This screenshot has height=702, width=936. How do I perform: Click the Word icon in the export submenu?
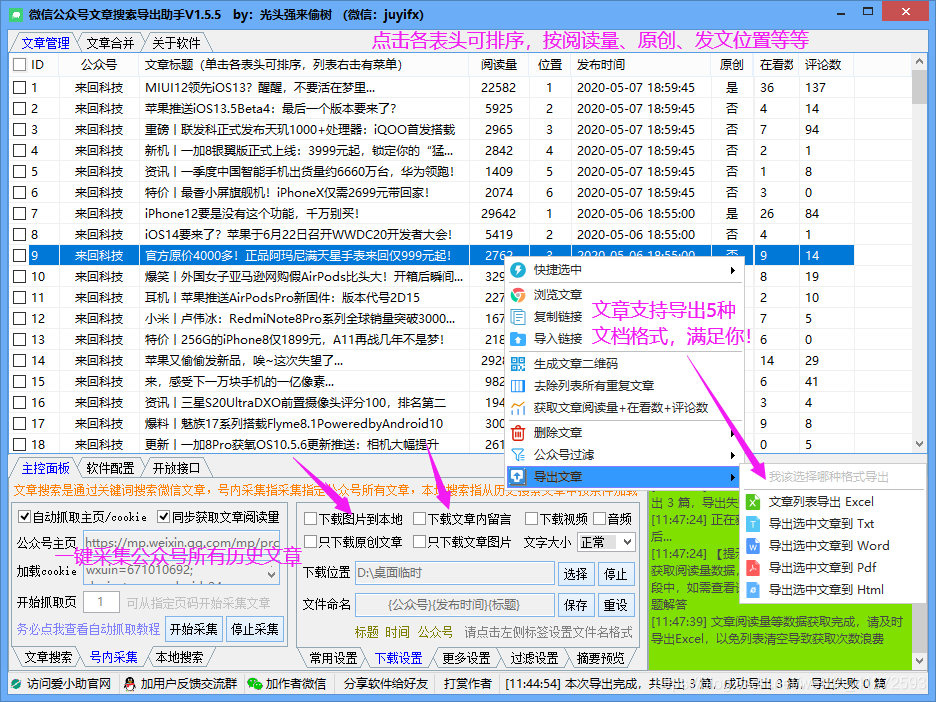(x=753, y=546)
